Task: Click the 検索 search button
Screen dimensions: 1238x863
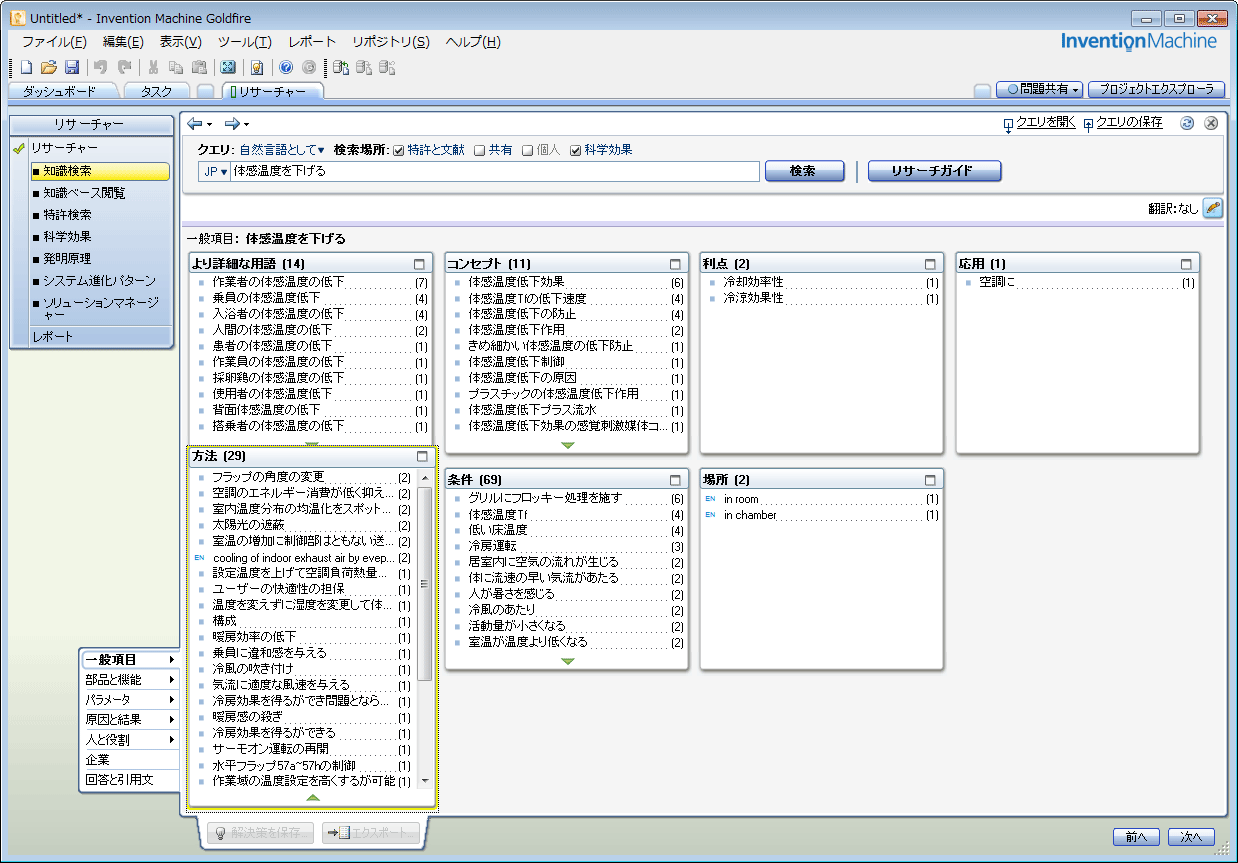Action: [804, 171]
